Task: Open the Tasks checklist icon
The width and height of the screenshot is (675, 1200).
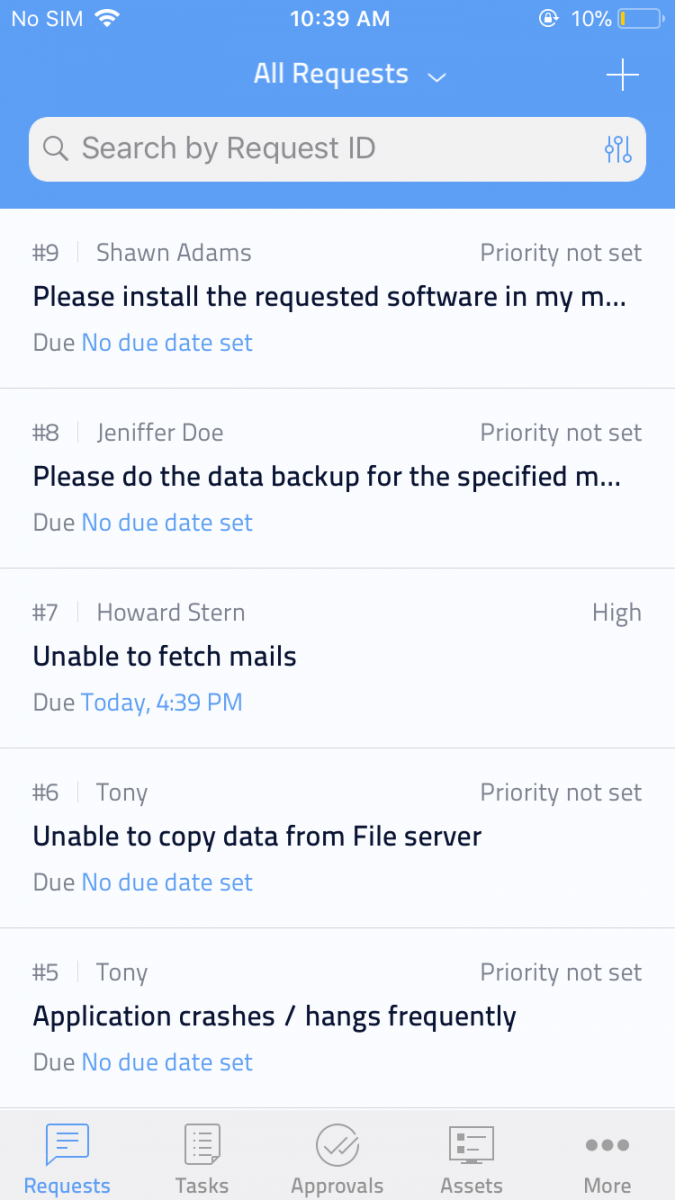Action: [202, 1145]
